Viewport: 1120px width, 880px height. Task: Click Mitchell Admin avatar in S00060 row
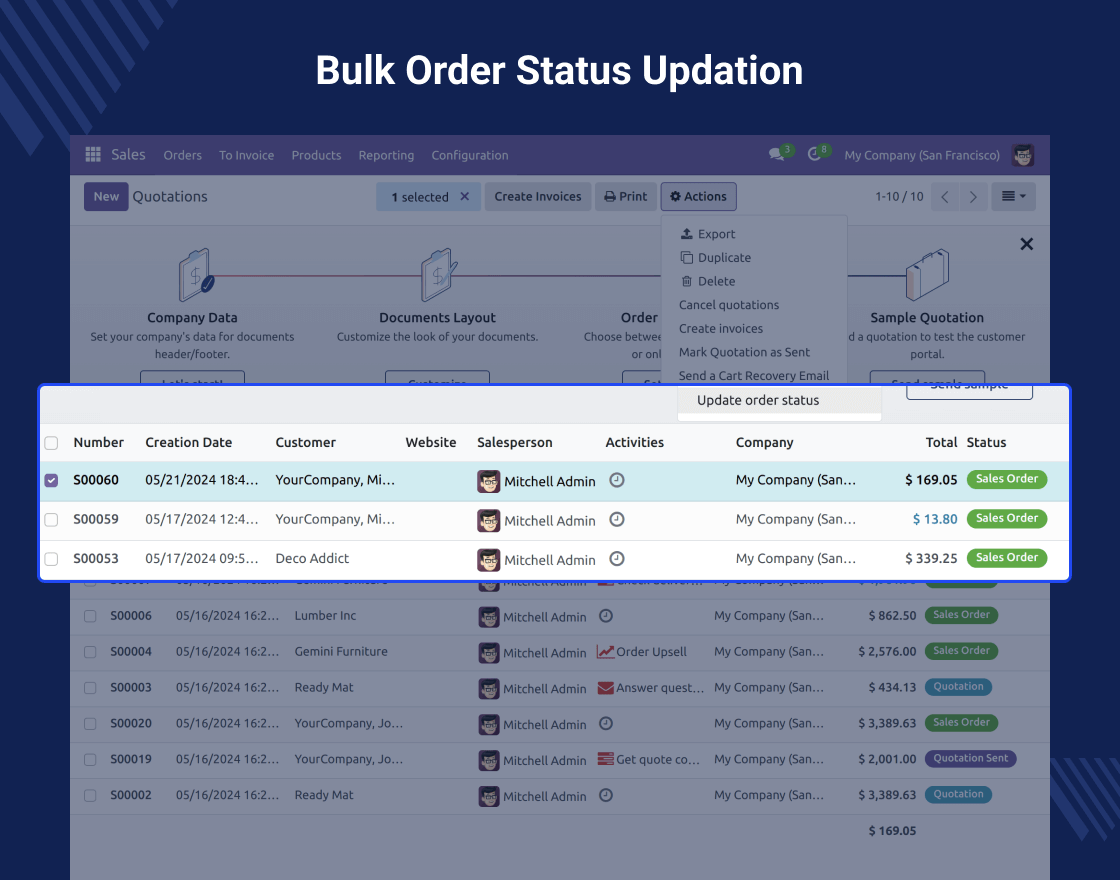489,481
